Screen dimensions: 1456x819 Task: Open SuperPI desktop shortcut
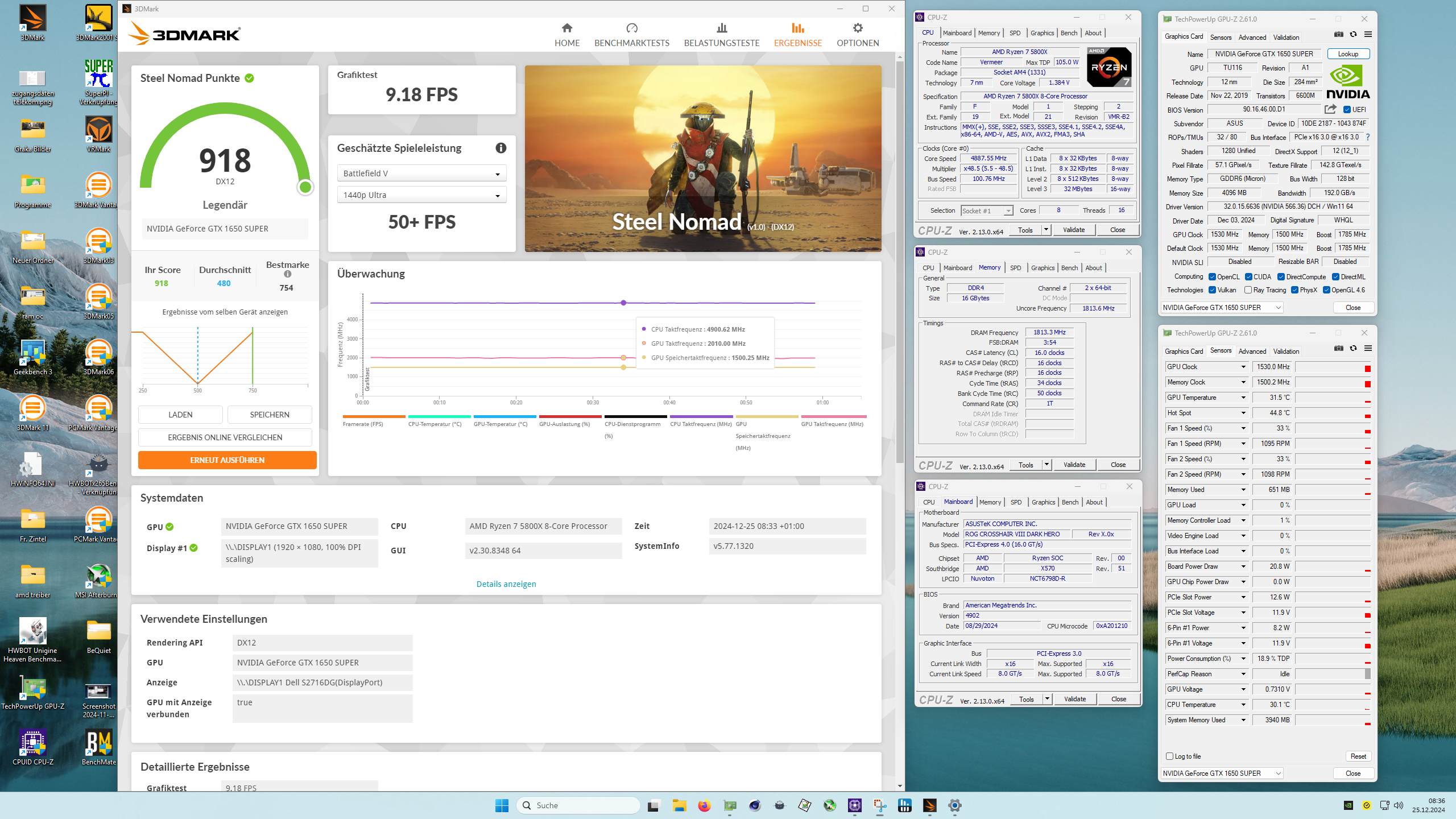(98, 82)
